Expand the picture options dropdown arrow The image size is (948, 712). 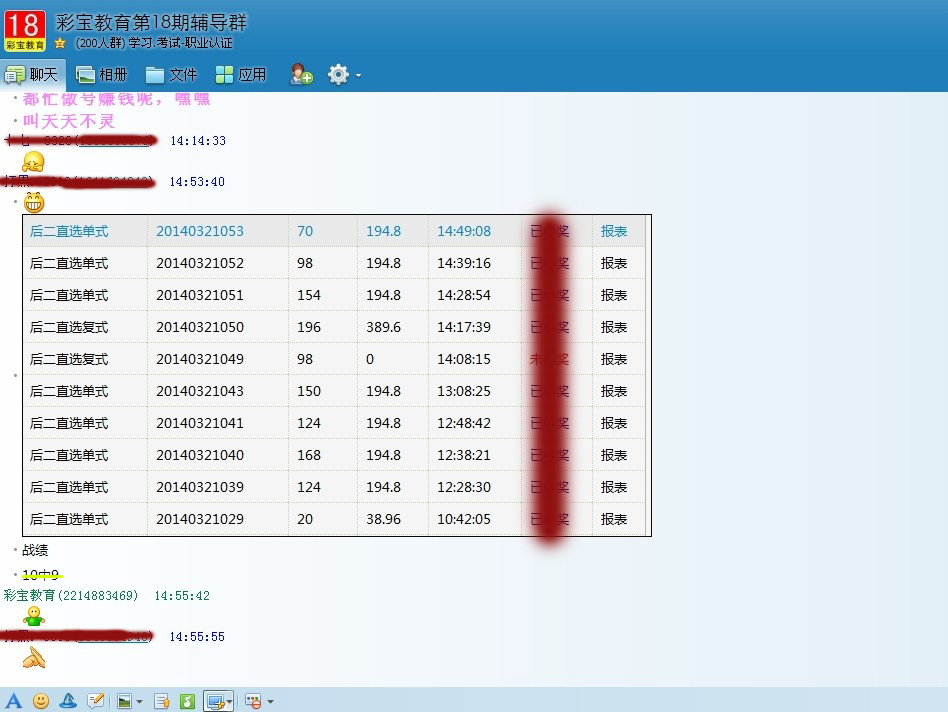pos(139,702)
